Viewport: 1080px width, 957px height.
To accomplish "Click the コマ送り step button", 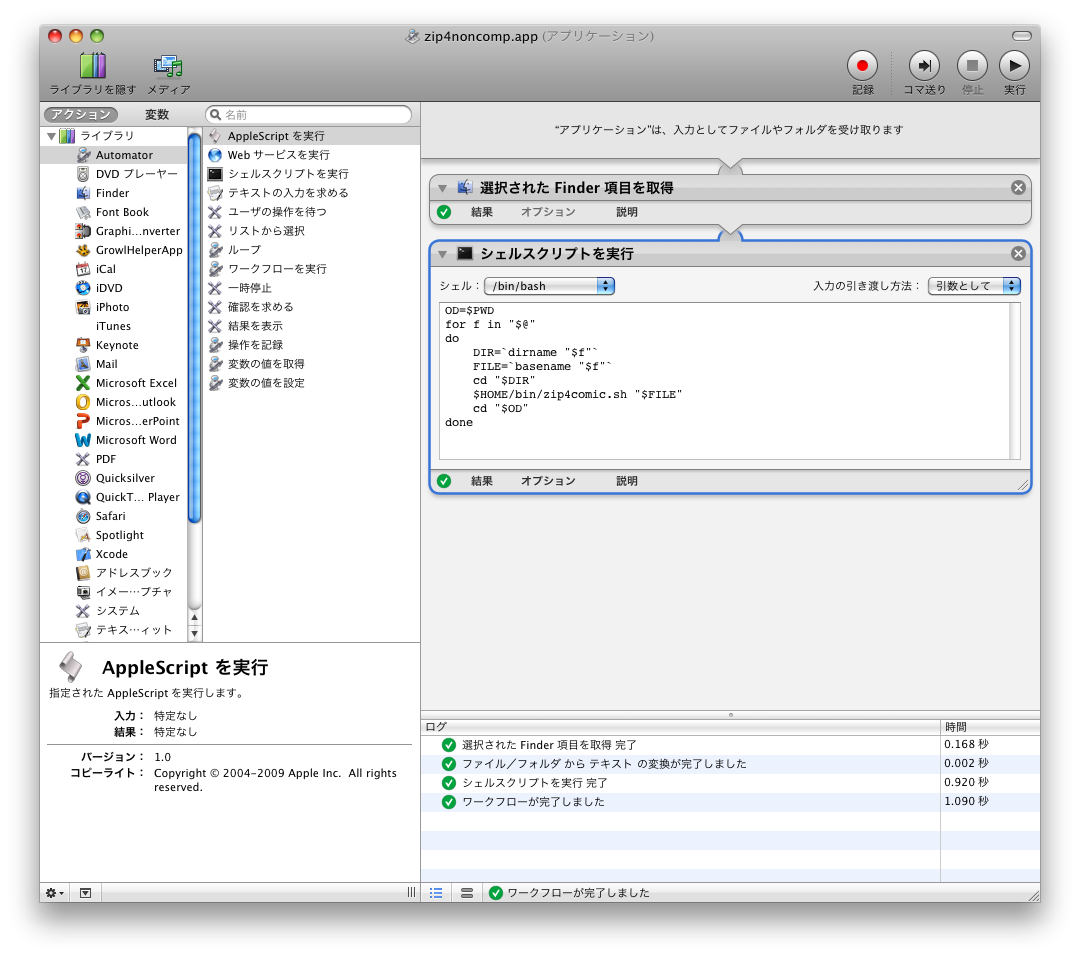I will click(924, 66).
